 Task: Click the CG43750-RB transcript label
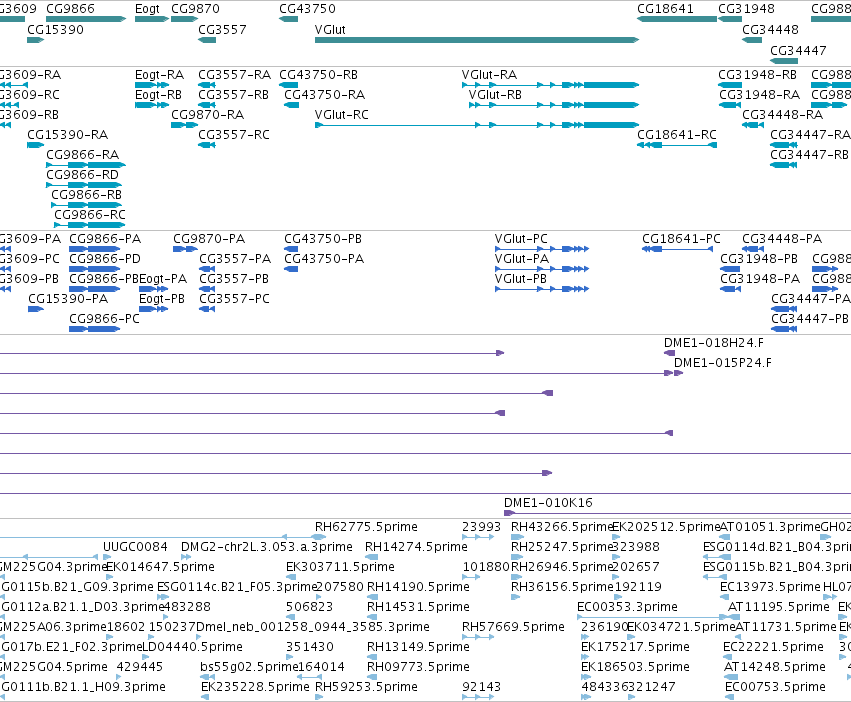pyautogui.click(x=319, y=75)
